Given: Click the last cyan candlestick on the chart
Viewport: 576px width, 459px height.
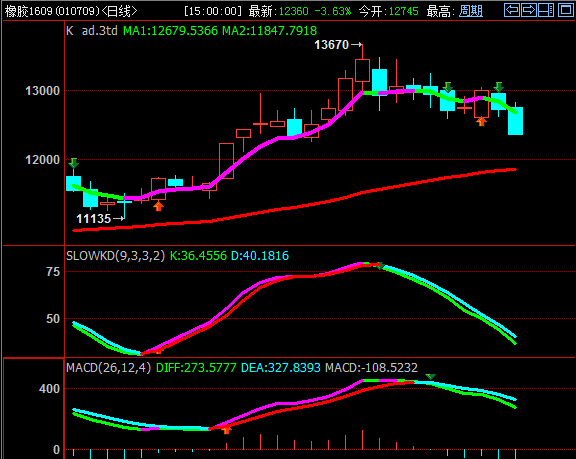Looking at the screenshot, I should tap(515, 121).
